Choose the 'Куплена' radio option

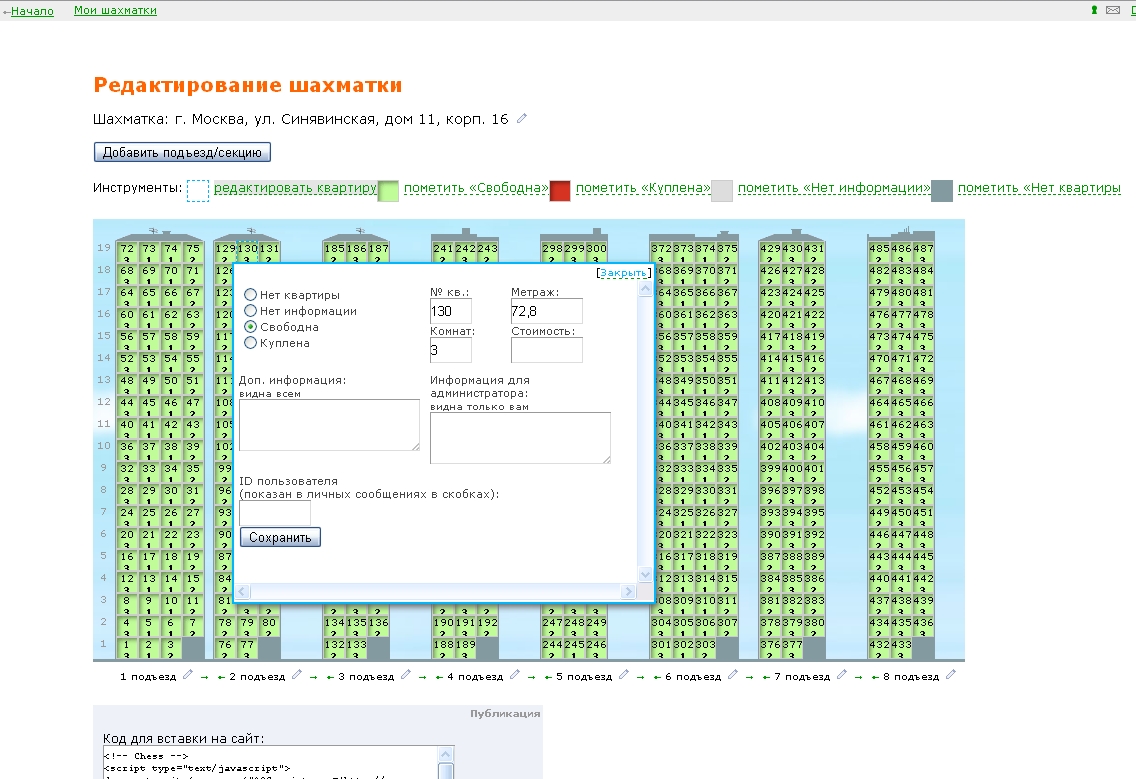[x=250, y=343]
